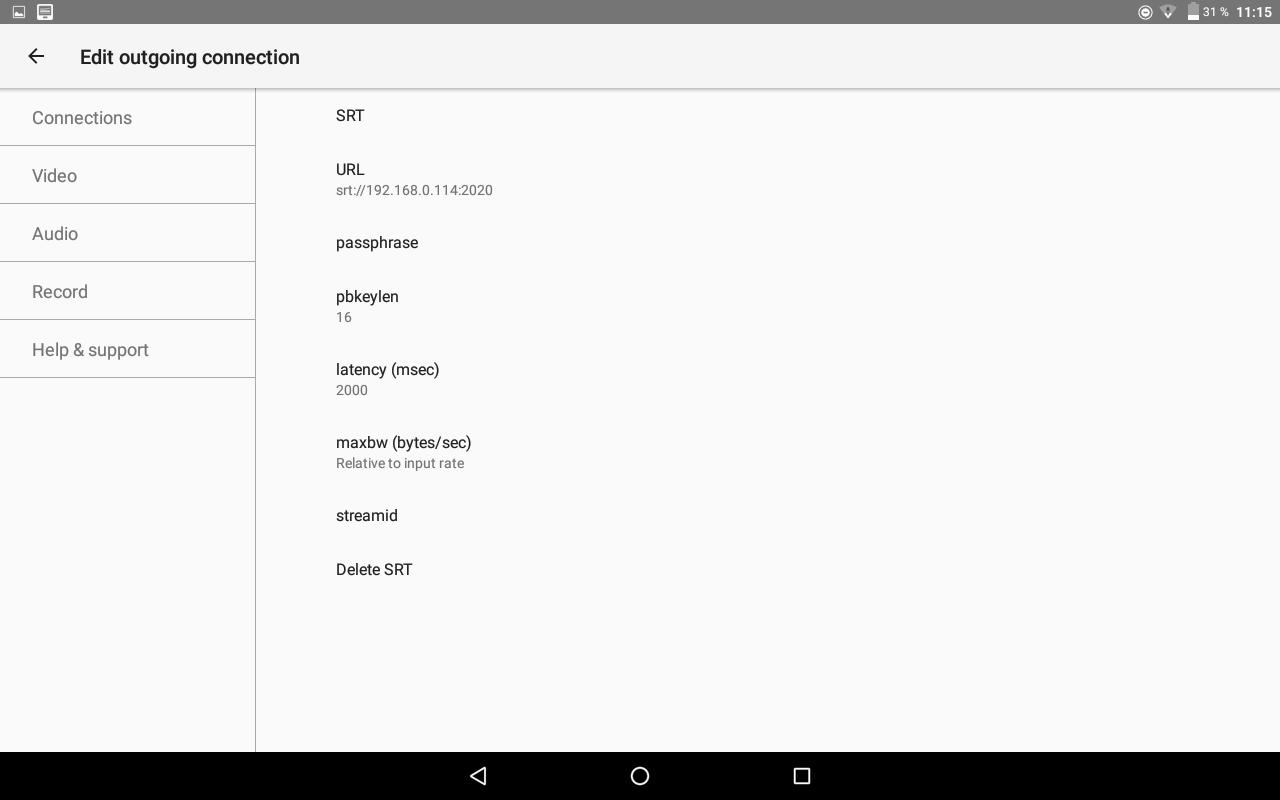This screenshot has height=800, width=1280.
Task: Tap the circular sync icon in status bar
Action: 1145,12
